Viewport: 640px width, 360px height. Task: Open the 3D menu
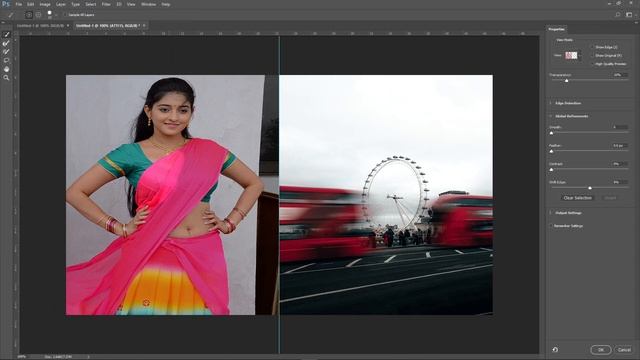tap(119, 4)
